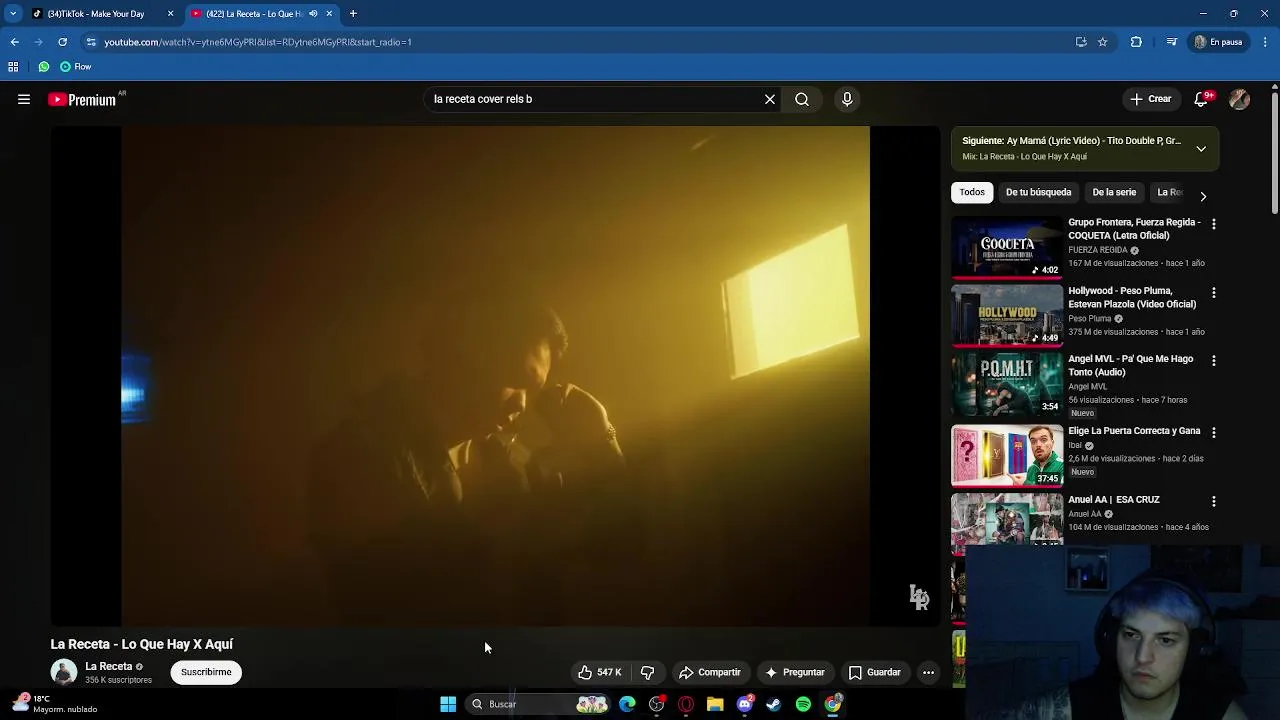Open the apps grid in bookmarks bar
1280x720 pixels.
pyautogui.click(x=13, y=67)
